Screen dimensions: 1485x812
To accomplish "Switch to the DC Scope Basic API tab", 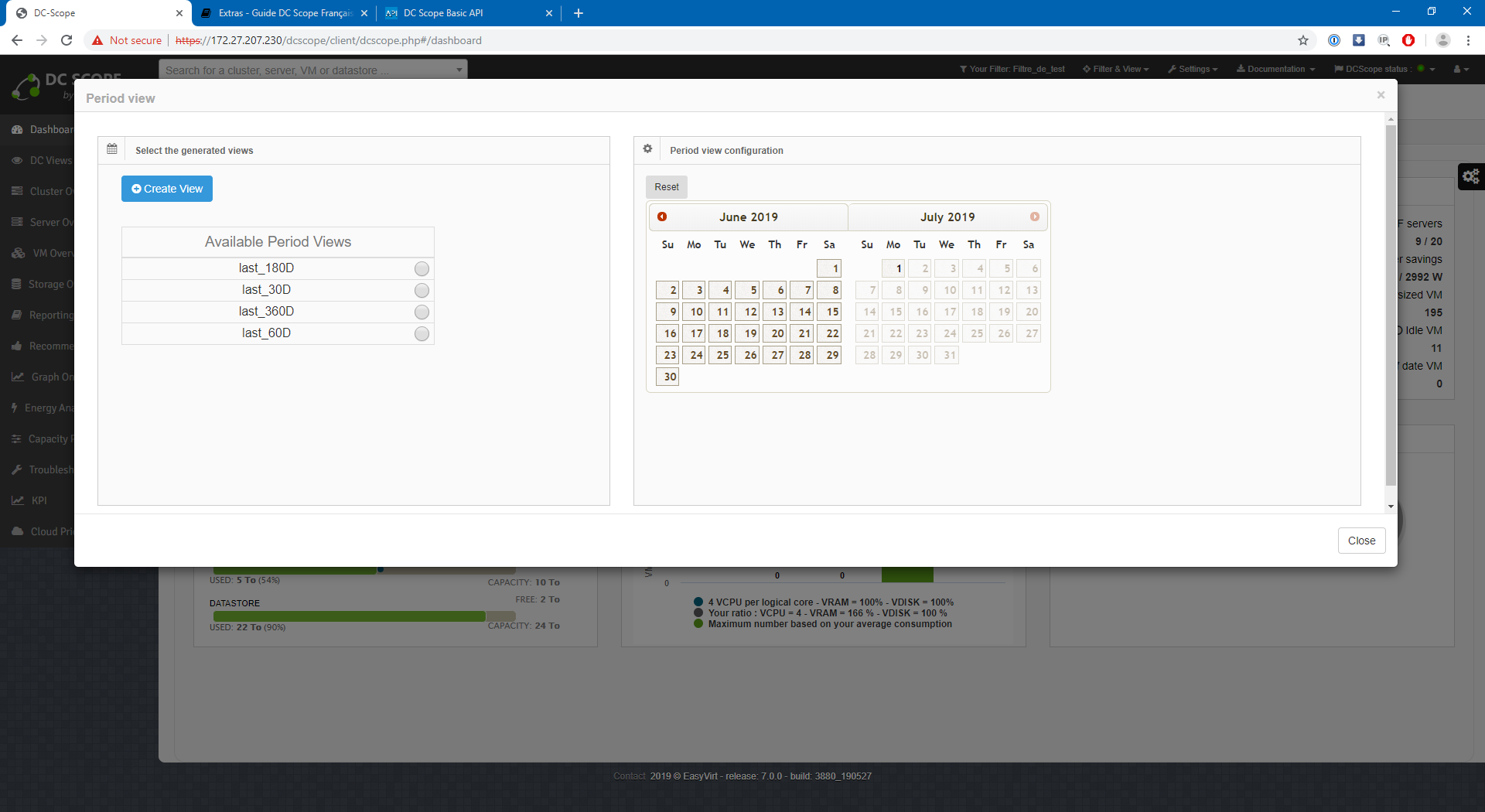I will click(464, 13).
